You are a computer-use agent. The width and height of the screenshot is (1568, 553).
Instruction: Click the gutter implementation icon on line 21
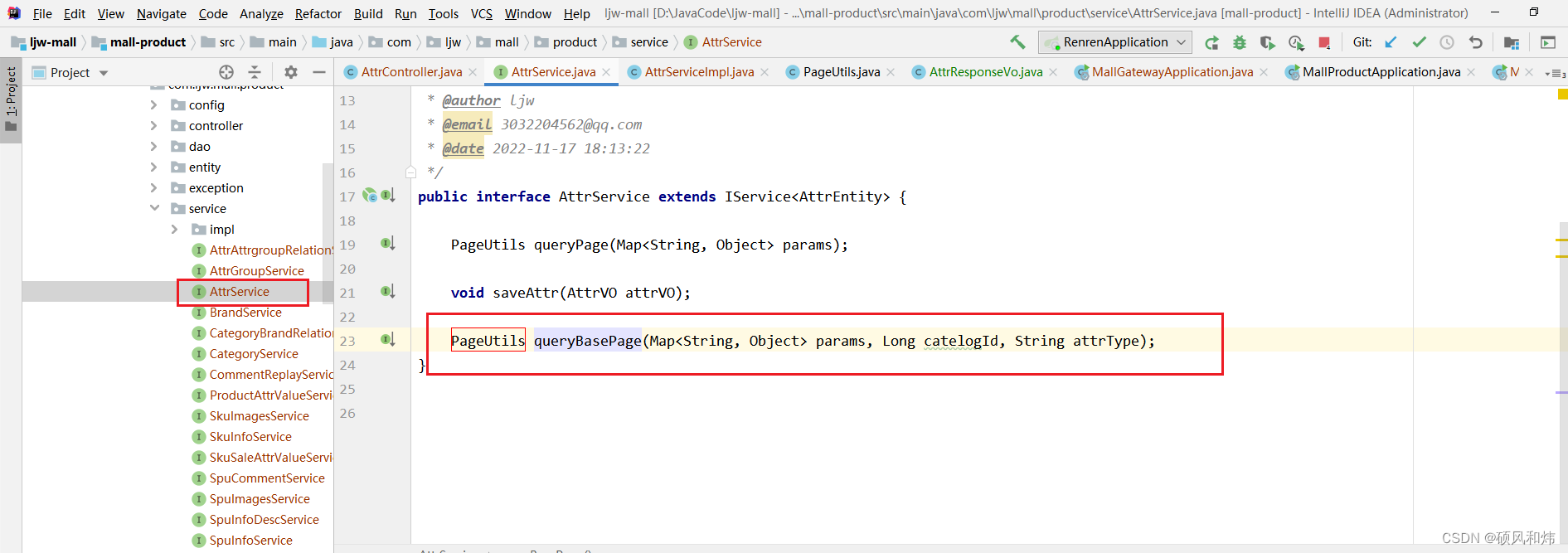coord(387,292)
